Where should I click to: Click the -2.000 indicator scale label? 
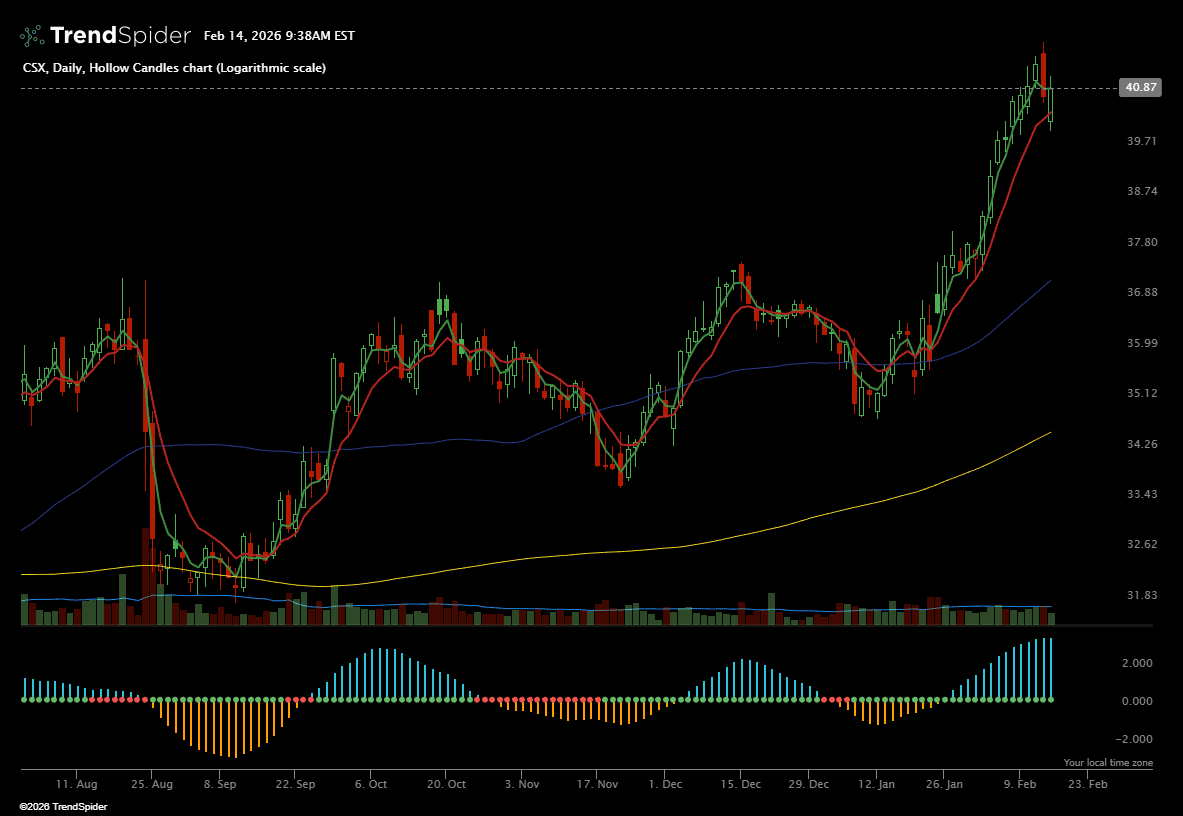click(x=1137, y=739)
